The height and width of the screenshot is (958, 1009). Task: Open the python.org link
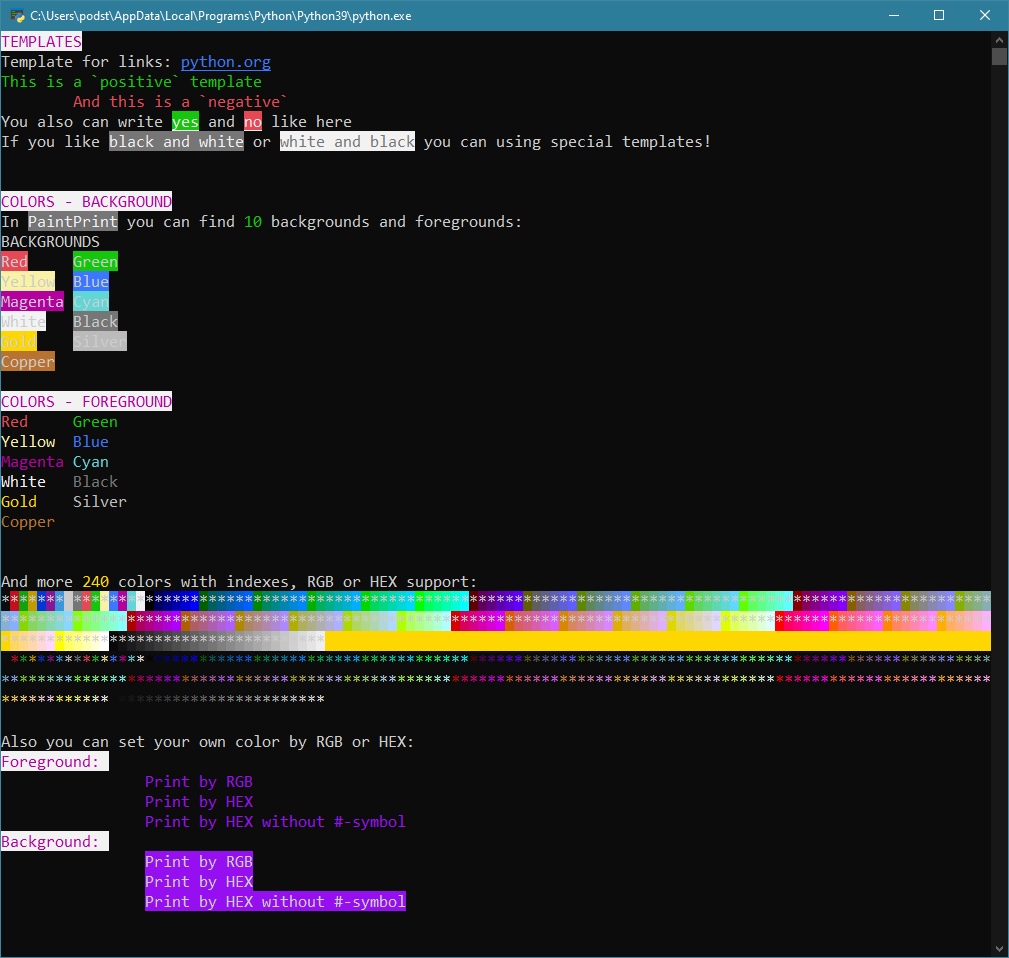[x=225, y=62]
